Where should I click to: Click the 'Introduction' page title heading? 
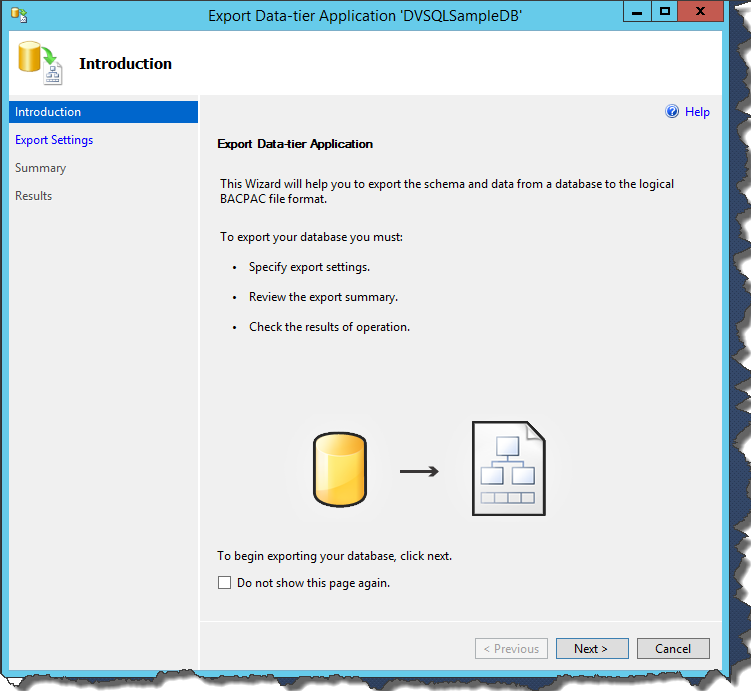pos(125,63)
